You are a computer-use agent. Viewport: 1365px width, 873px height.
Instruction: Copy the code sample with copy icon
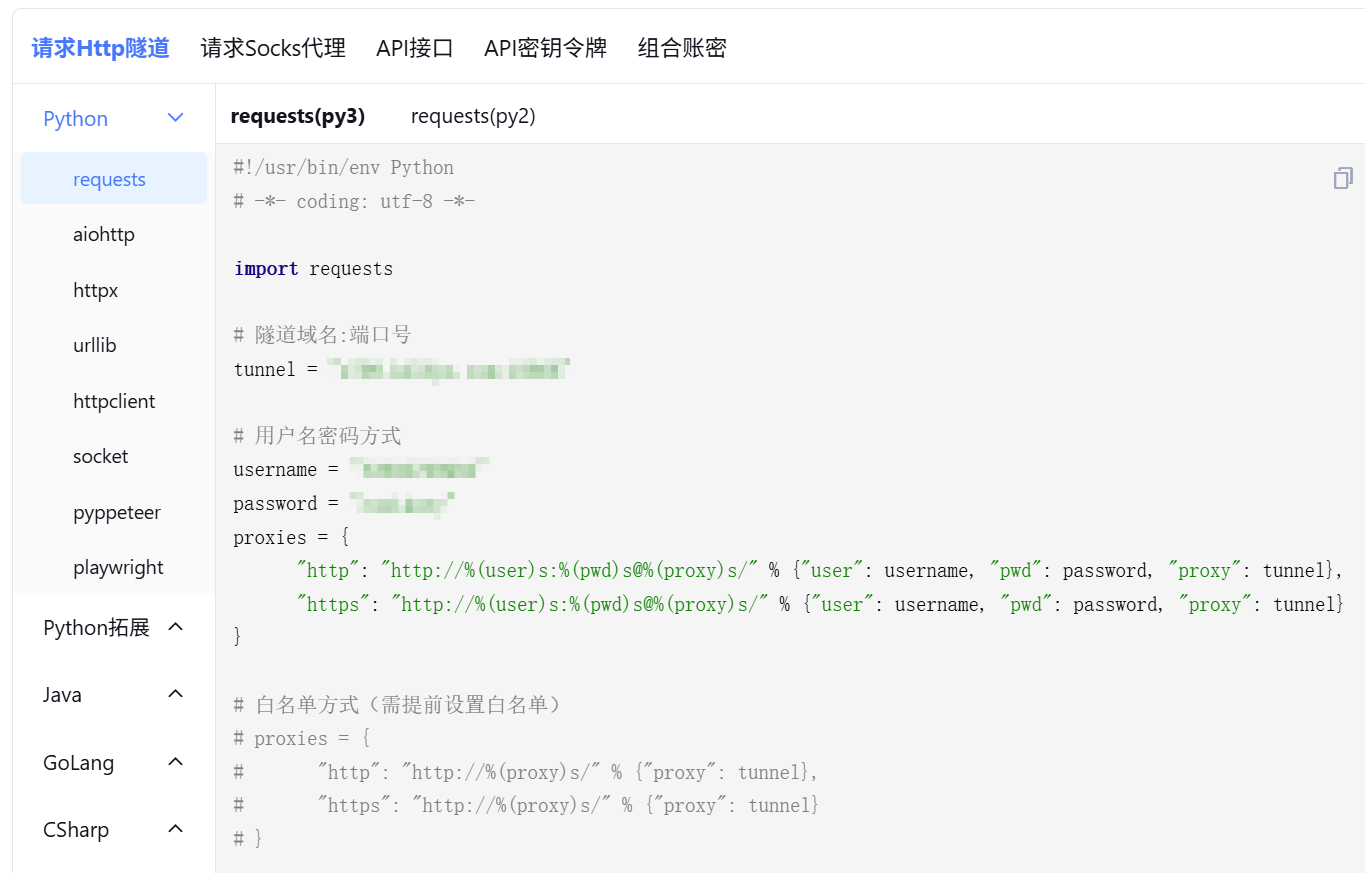[1342, 178]
